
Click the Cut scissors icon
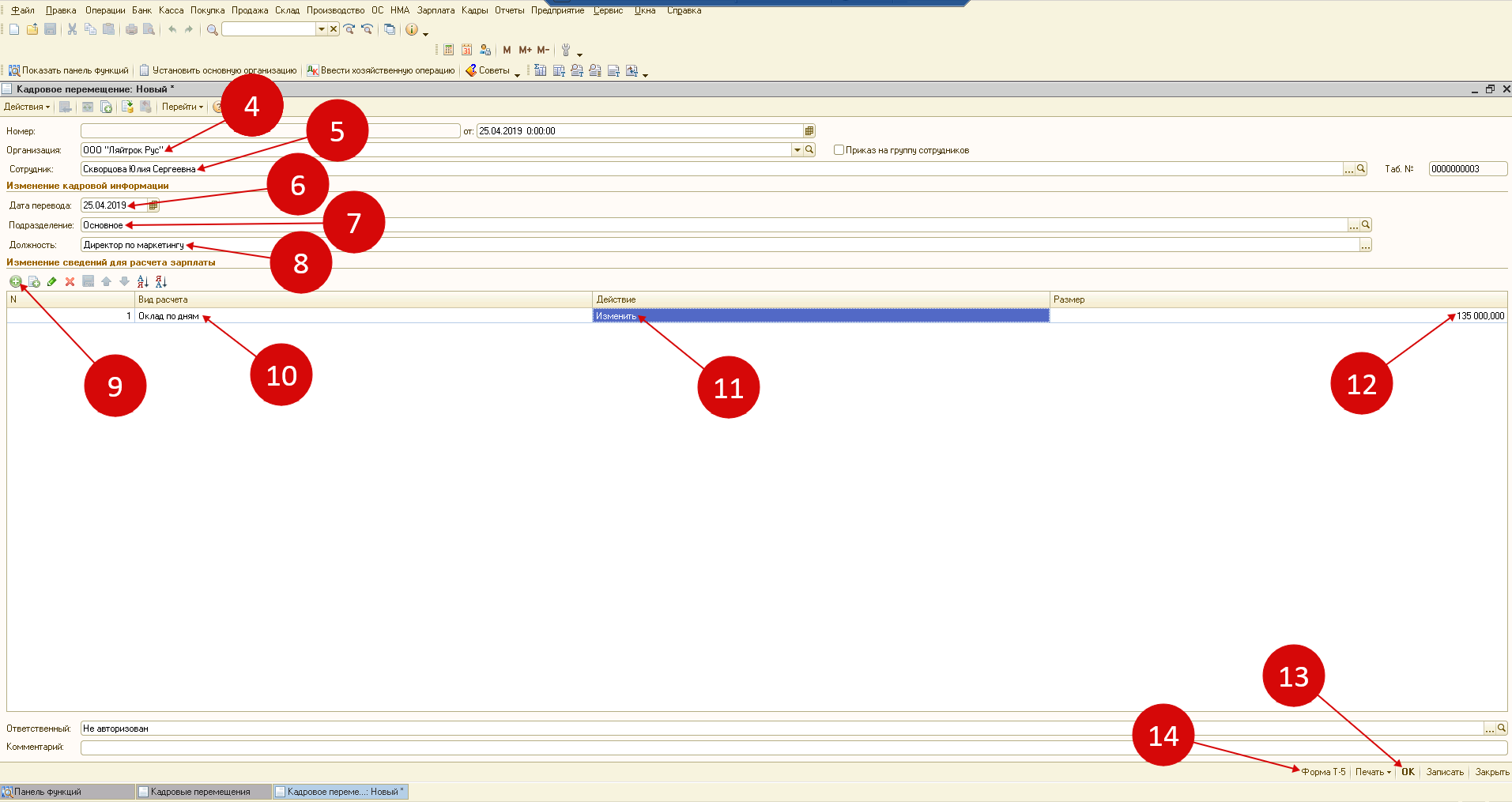72,29
